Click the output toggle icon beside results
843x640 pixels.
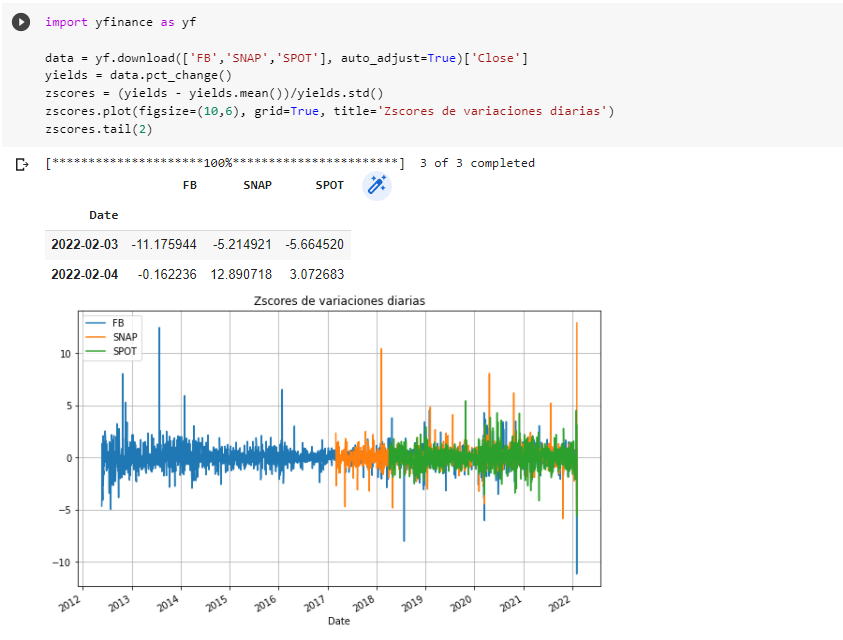pos(22,164)
